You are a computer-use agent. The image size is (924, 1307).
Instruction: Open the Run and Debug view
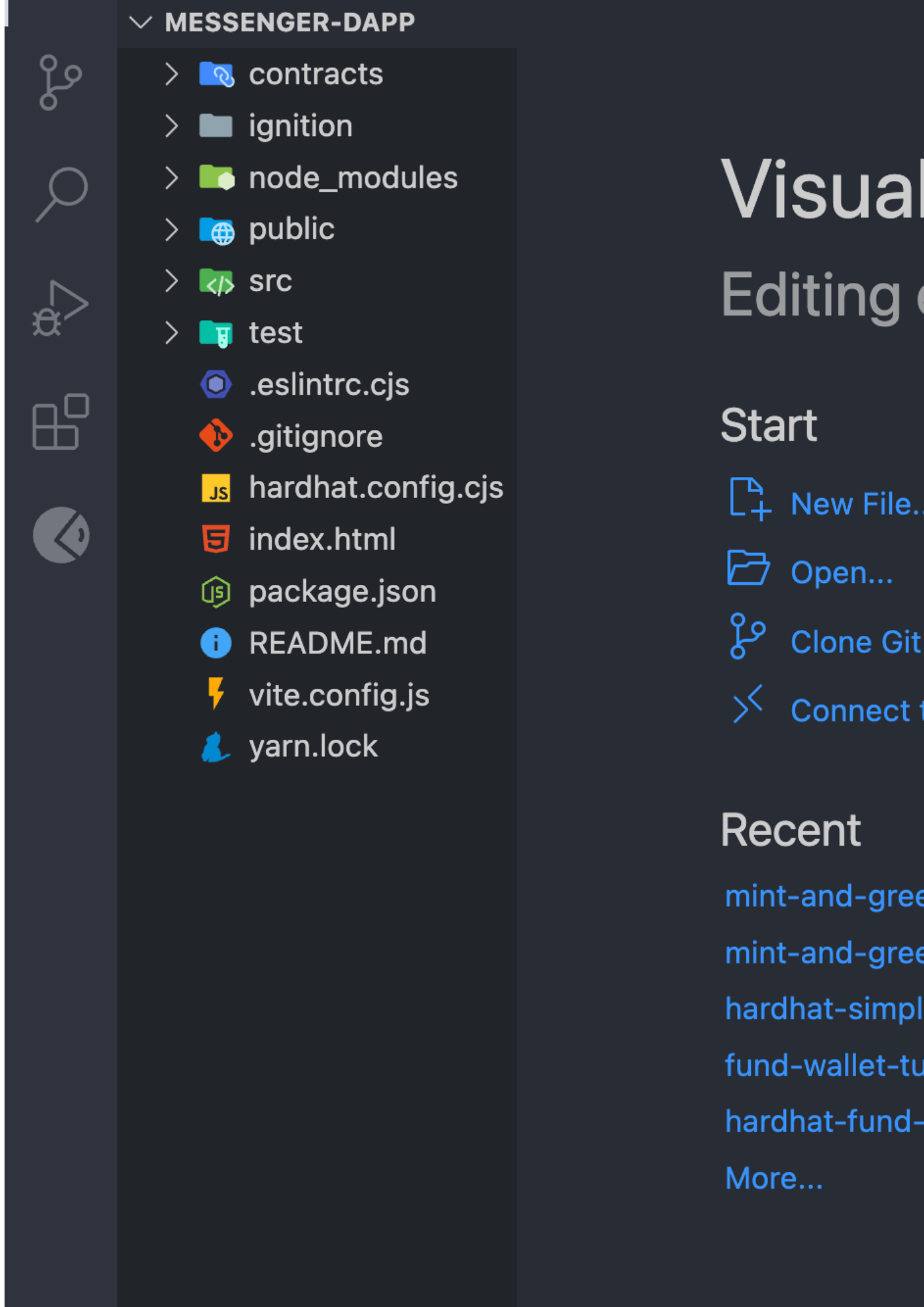(x=60, y=308)
